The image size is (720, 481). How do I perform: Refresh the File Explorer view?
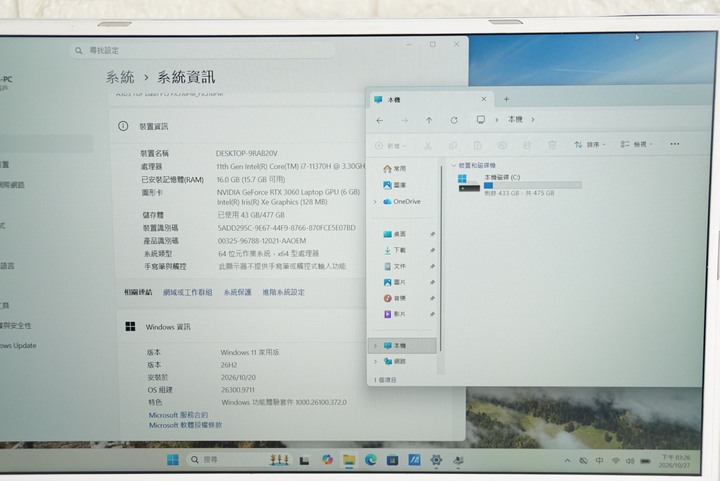[x=454, y=120]
